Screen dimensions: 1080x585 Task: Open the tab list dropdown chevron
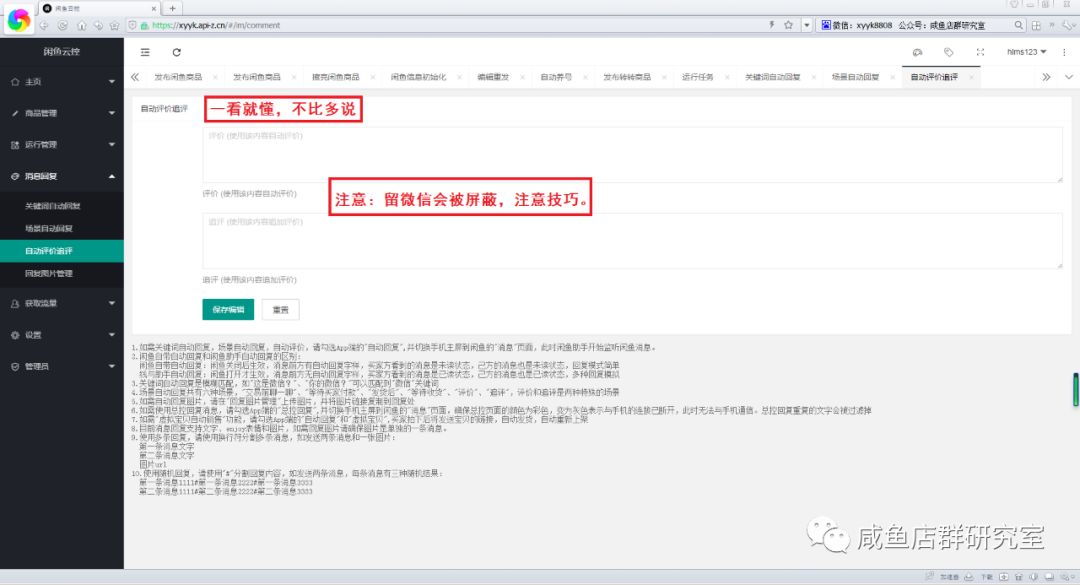(x=1068, y=77)
